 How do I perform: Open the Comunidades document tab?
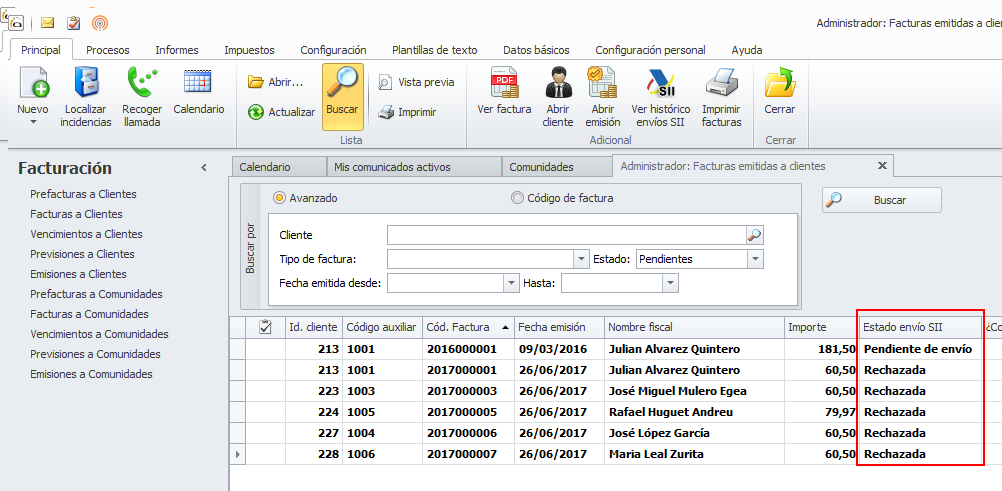[541, 167]
